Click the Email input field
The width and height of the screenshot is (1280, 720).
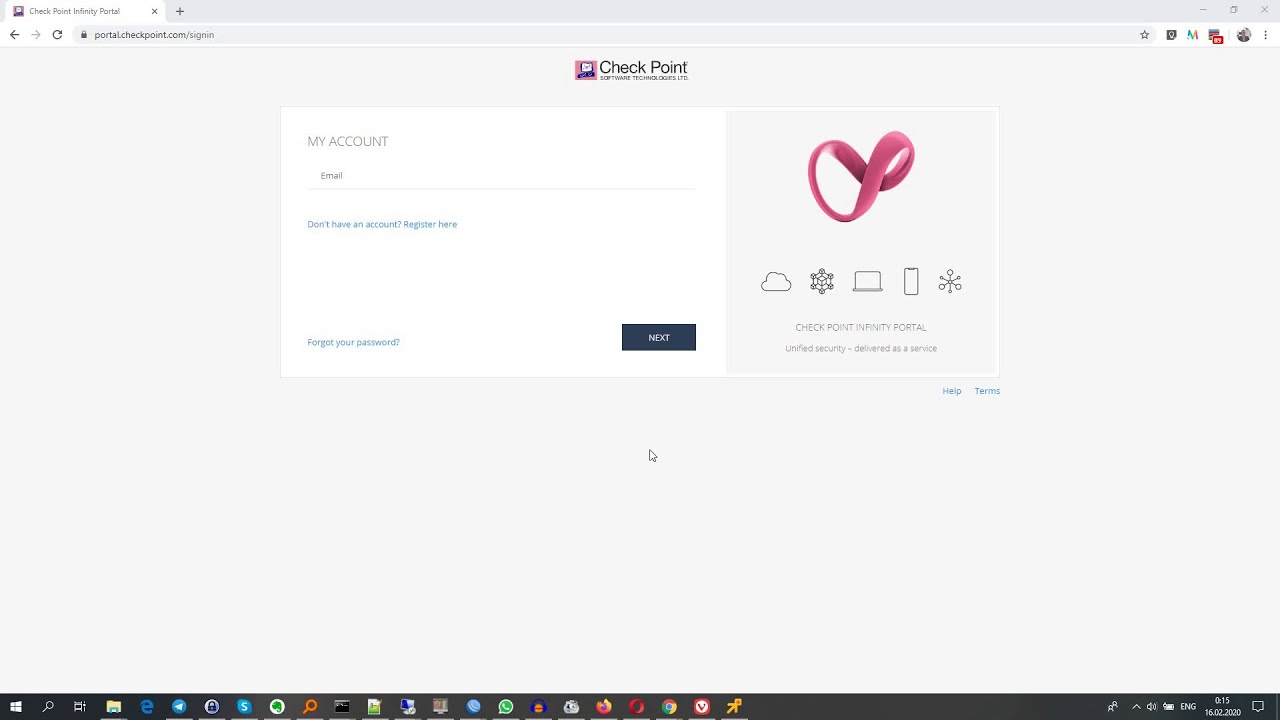[501, 176]
